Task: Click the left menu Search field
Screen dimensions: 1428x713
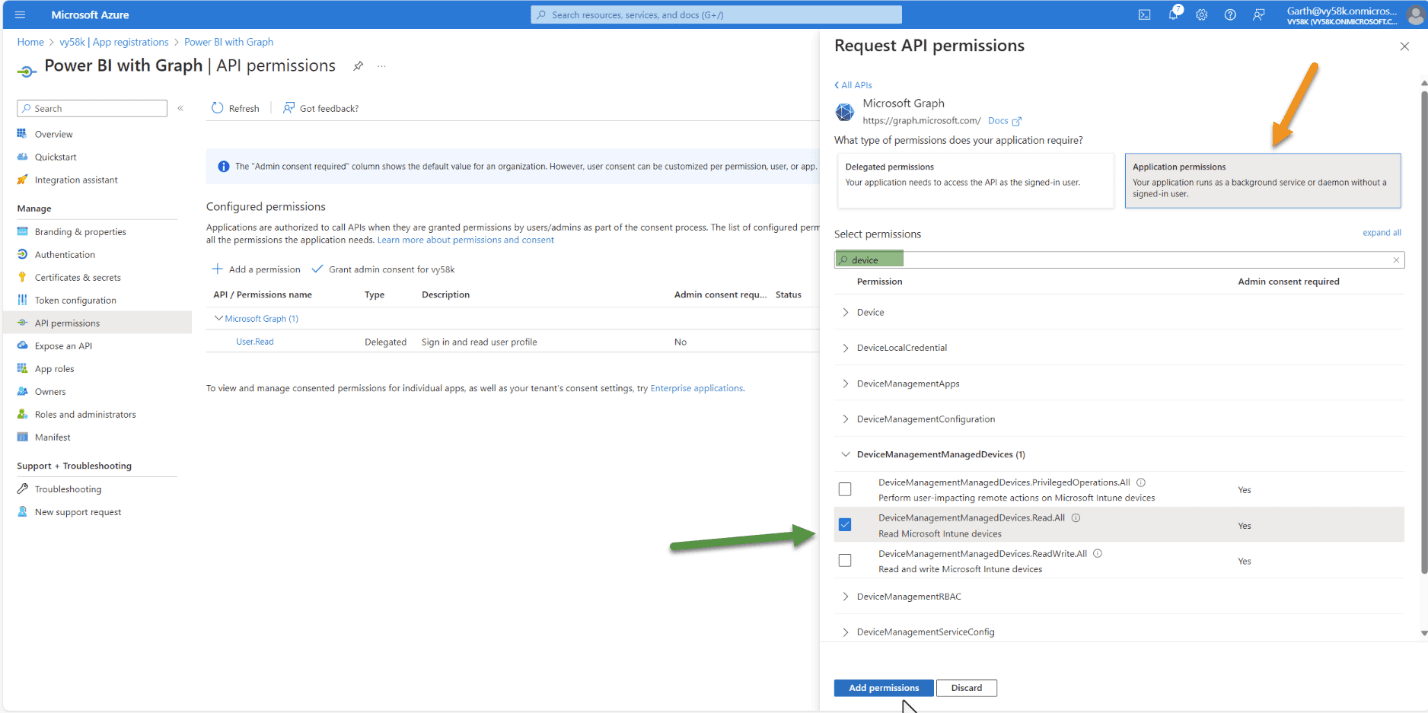Action: pos(92,108)
